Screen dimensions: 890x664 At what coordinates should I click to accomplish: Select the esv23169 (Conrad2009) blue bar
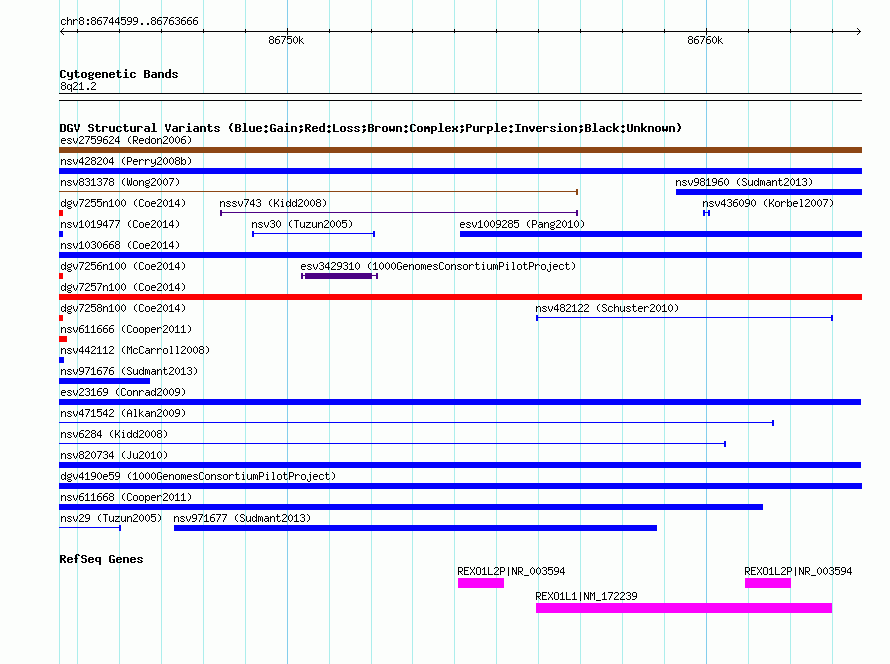click(x=460, y=402)
